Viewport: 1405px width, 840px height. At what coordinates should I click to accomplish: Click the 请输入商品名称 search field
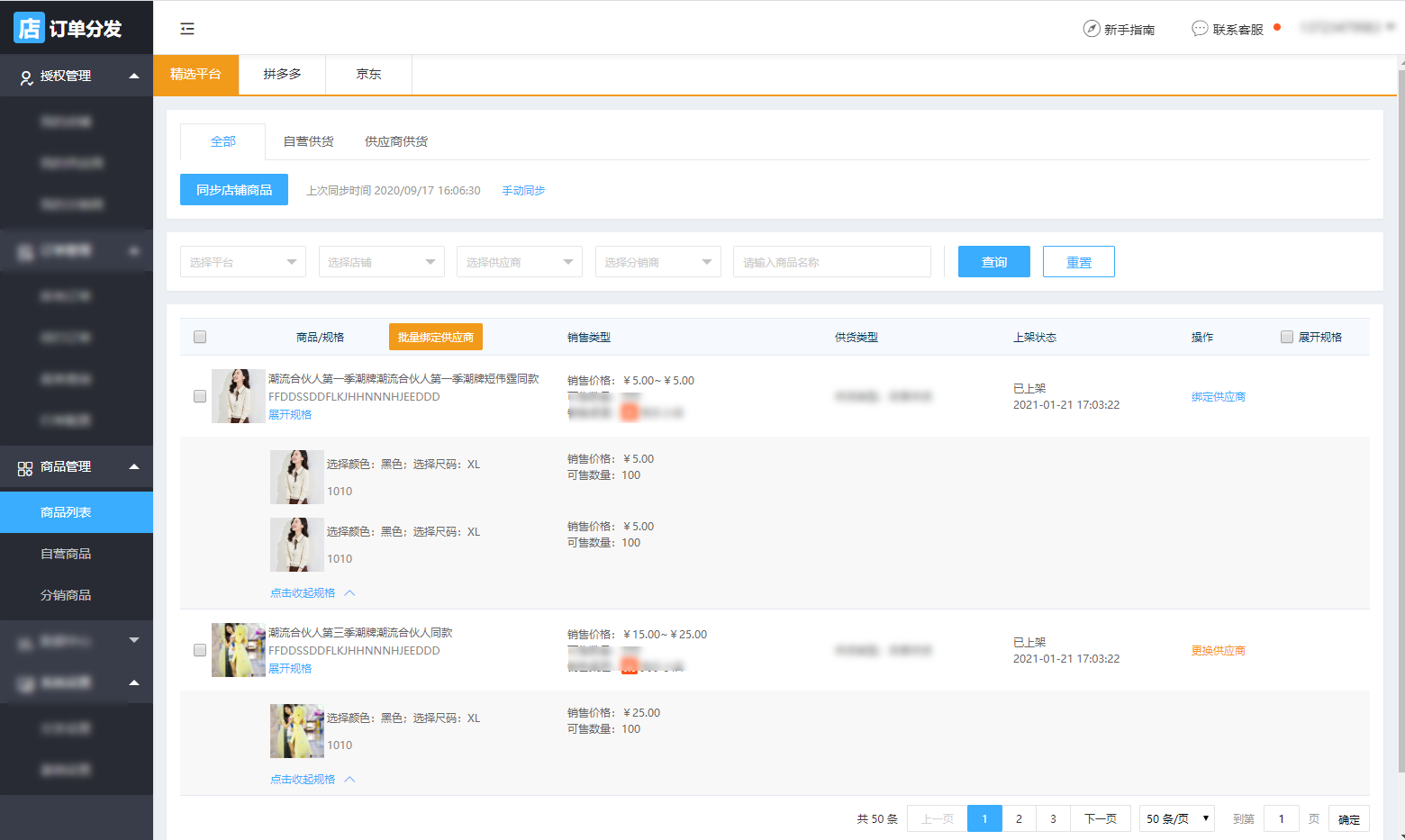[831, 262]
